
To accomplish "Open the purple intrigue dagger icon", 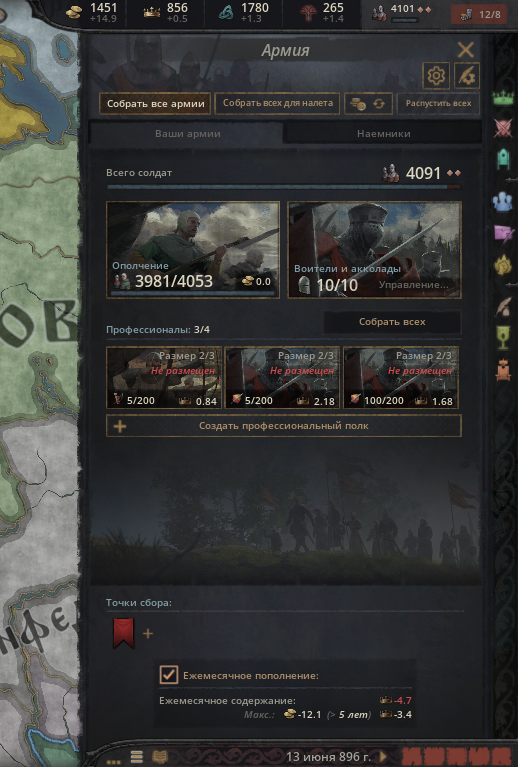I will coord(503,232).
